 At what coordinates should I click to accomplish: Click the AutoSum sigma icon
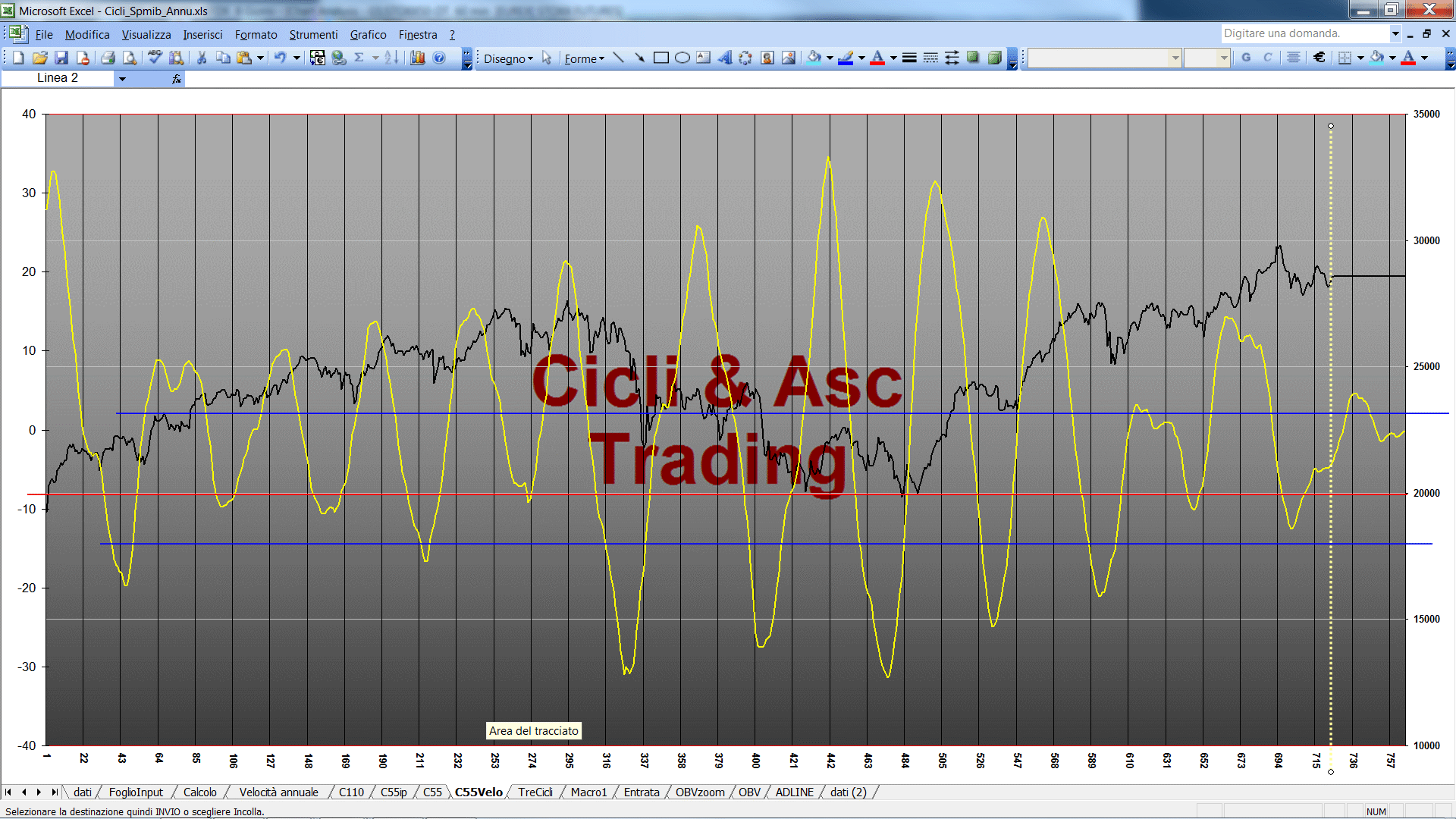tap(359, 58)
